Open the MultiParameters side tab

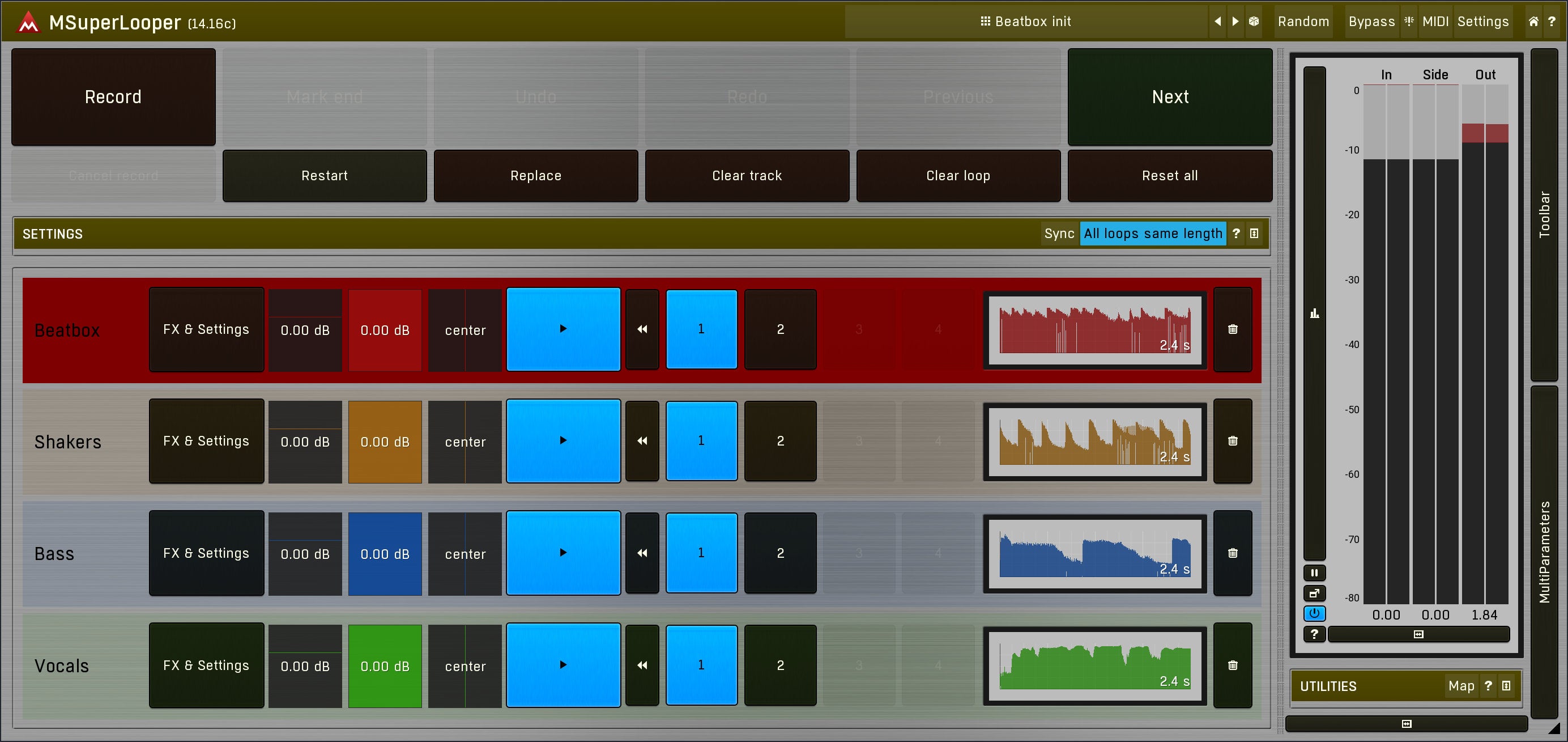click(1544, 552)
